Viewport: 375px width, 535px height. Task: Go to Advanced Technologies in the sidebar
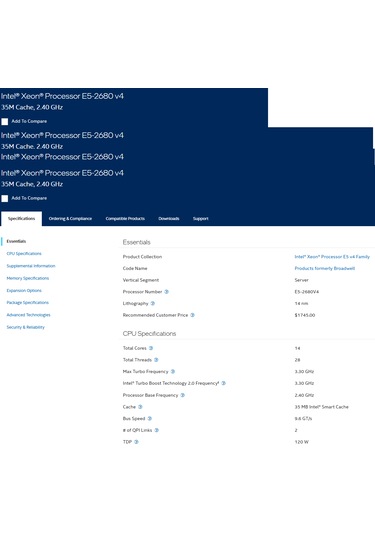click(x=28, y=315)
